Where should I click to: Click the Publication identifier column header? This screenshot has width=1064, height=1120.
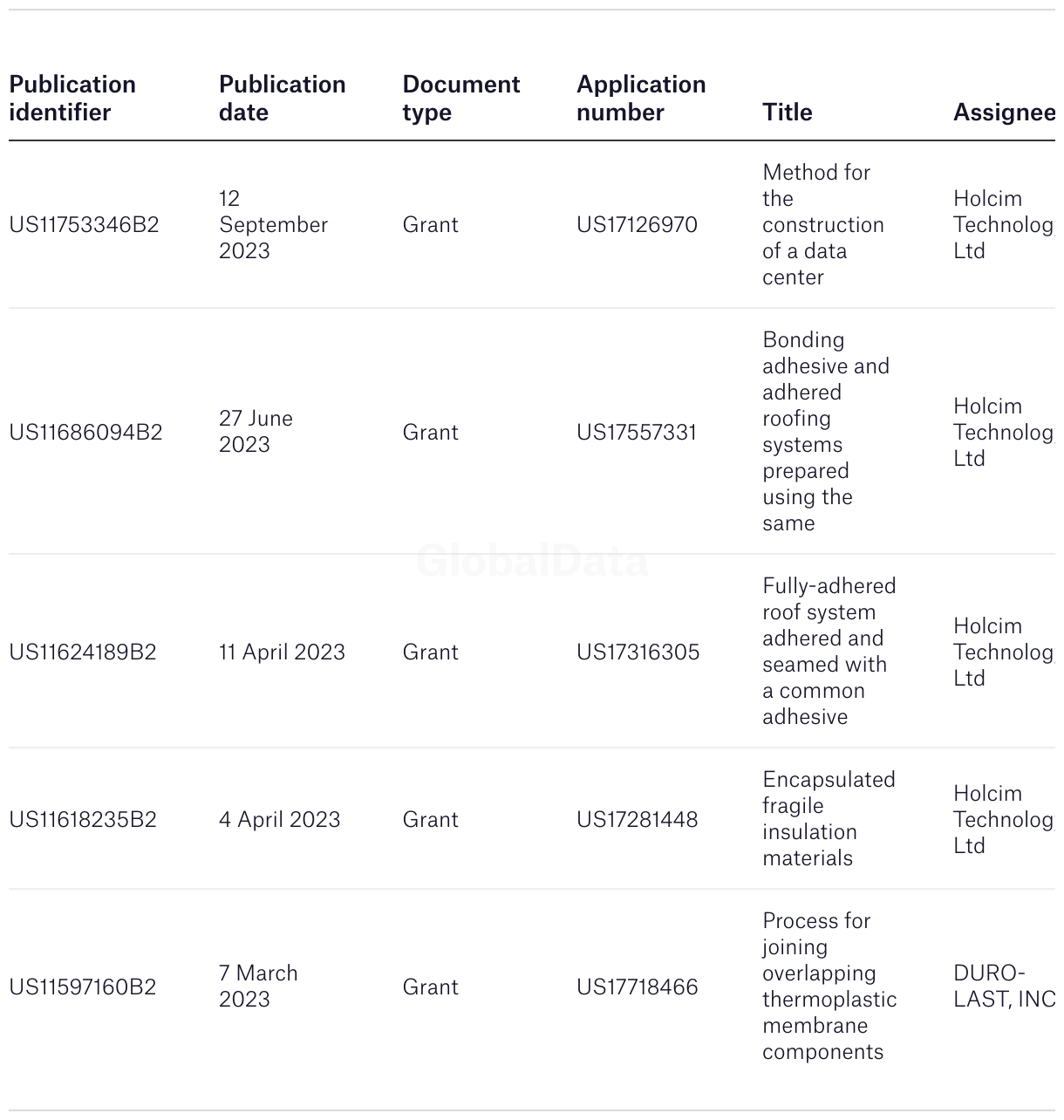72,99
